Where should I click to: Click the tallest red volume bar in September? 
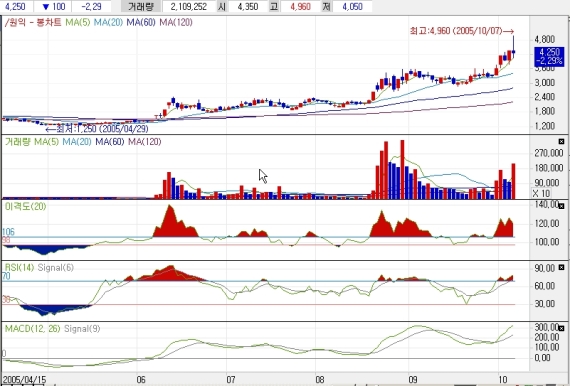click(x=402, y=169)
